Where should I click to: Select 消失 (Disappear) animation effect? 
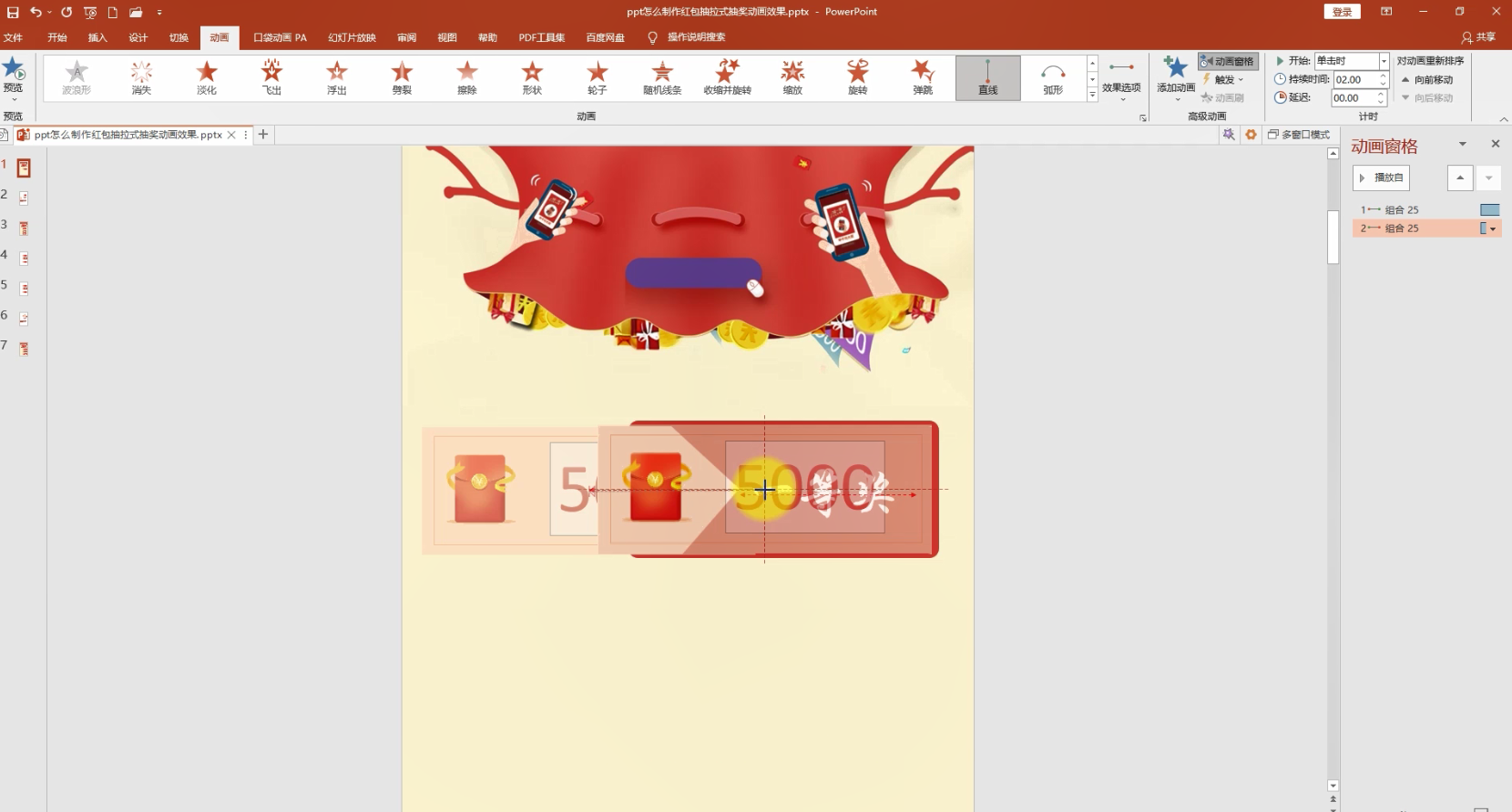click(x=141, y=77)
